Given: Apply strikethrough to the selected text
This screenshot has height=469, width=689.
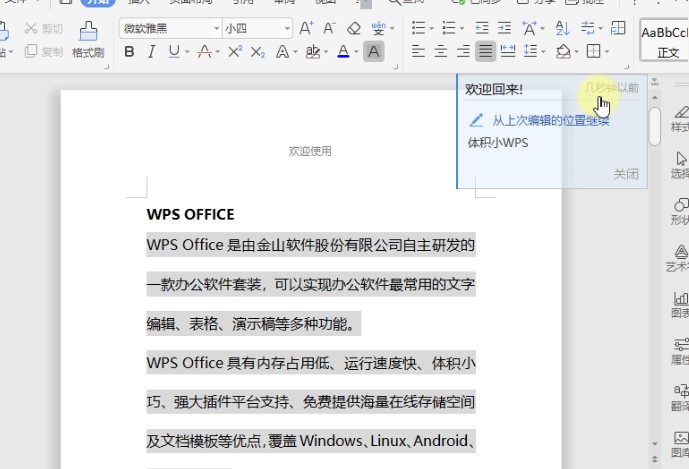Looking at the screenshot, I should point(204,51).
